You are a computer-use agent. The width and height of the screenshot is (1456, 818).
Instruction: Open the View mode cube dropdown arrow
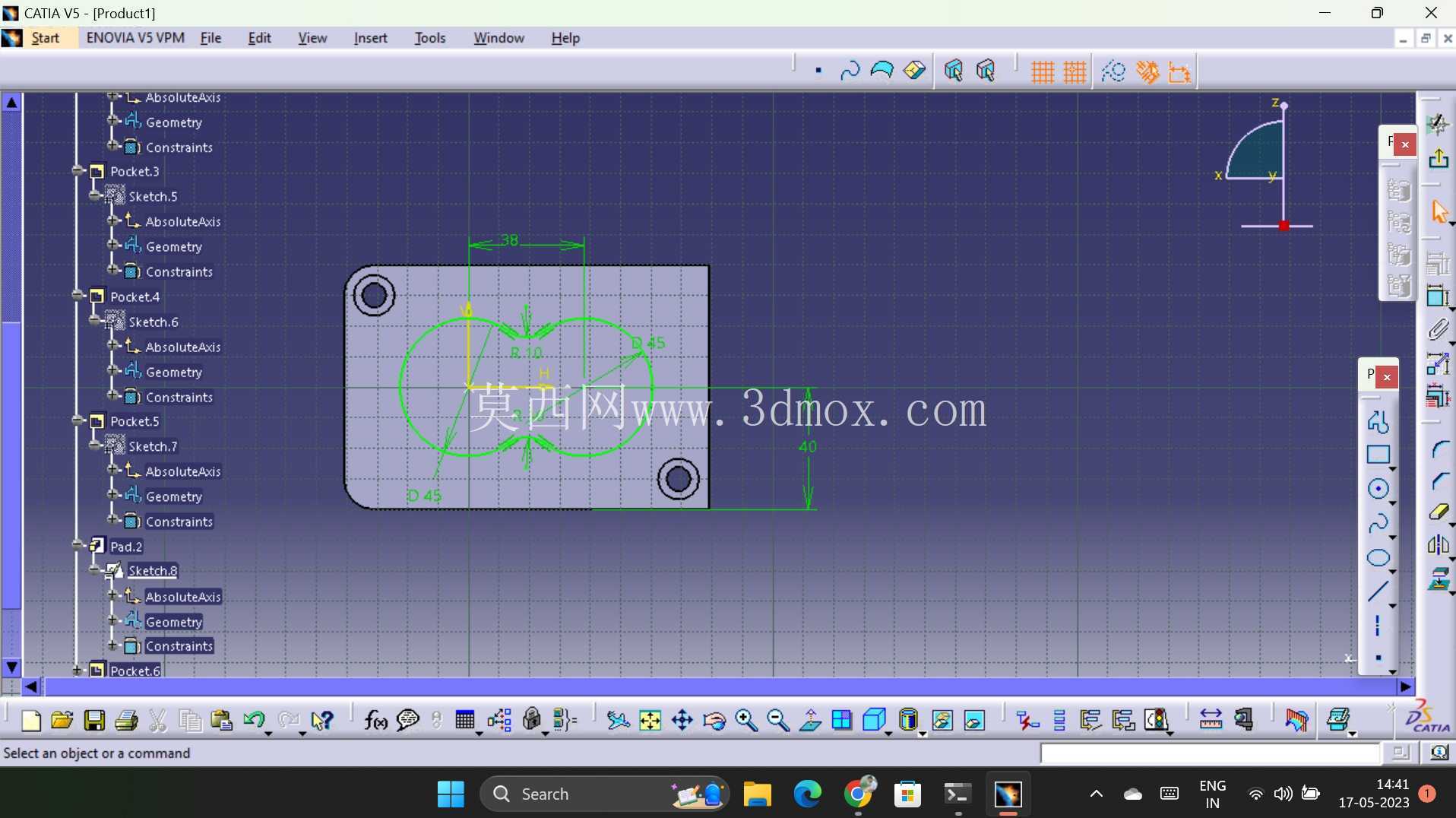pos(888,734)
